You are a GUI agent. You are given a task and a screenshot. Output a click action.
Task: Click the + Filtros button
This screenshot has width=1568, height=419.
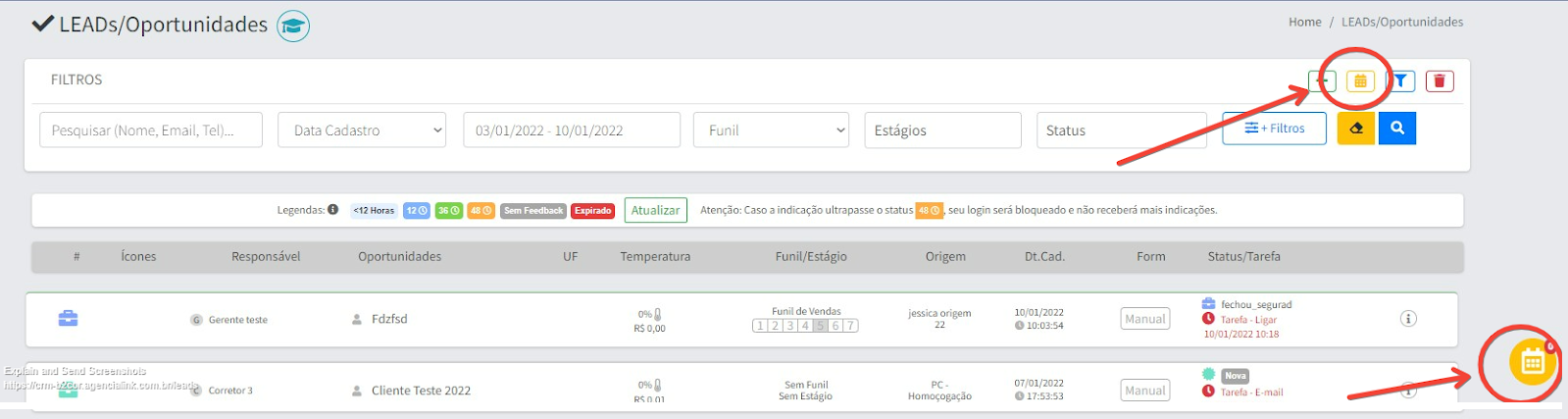pyautogui.click(x=1274, y=129)
